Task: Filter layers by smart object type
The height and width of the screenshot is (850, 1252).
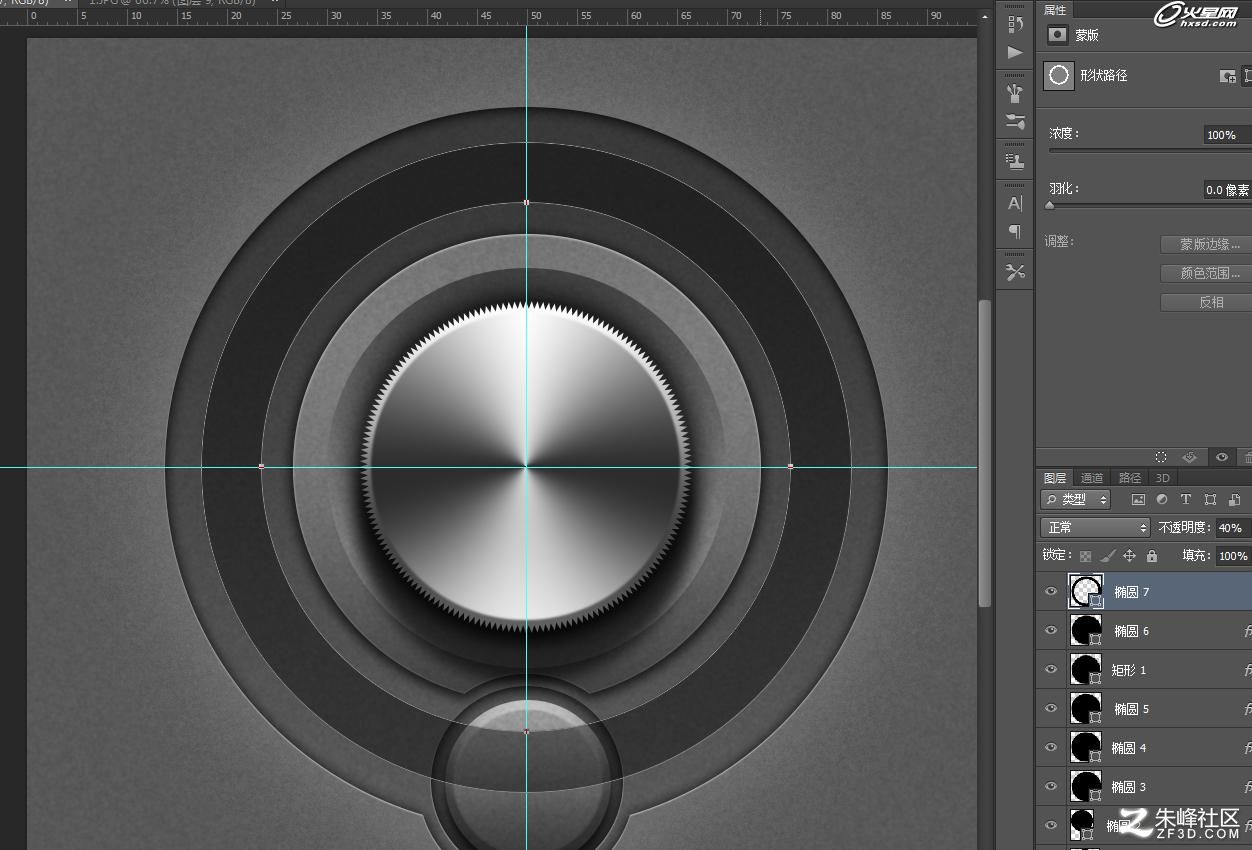Action: tap(1234, 500)
